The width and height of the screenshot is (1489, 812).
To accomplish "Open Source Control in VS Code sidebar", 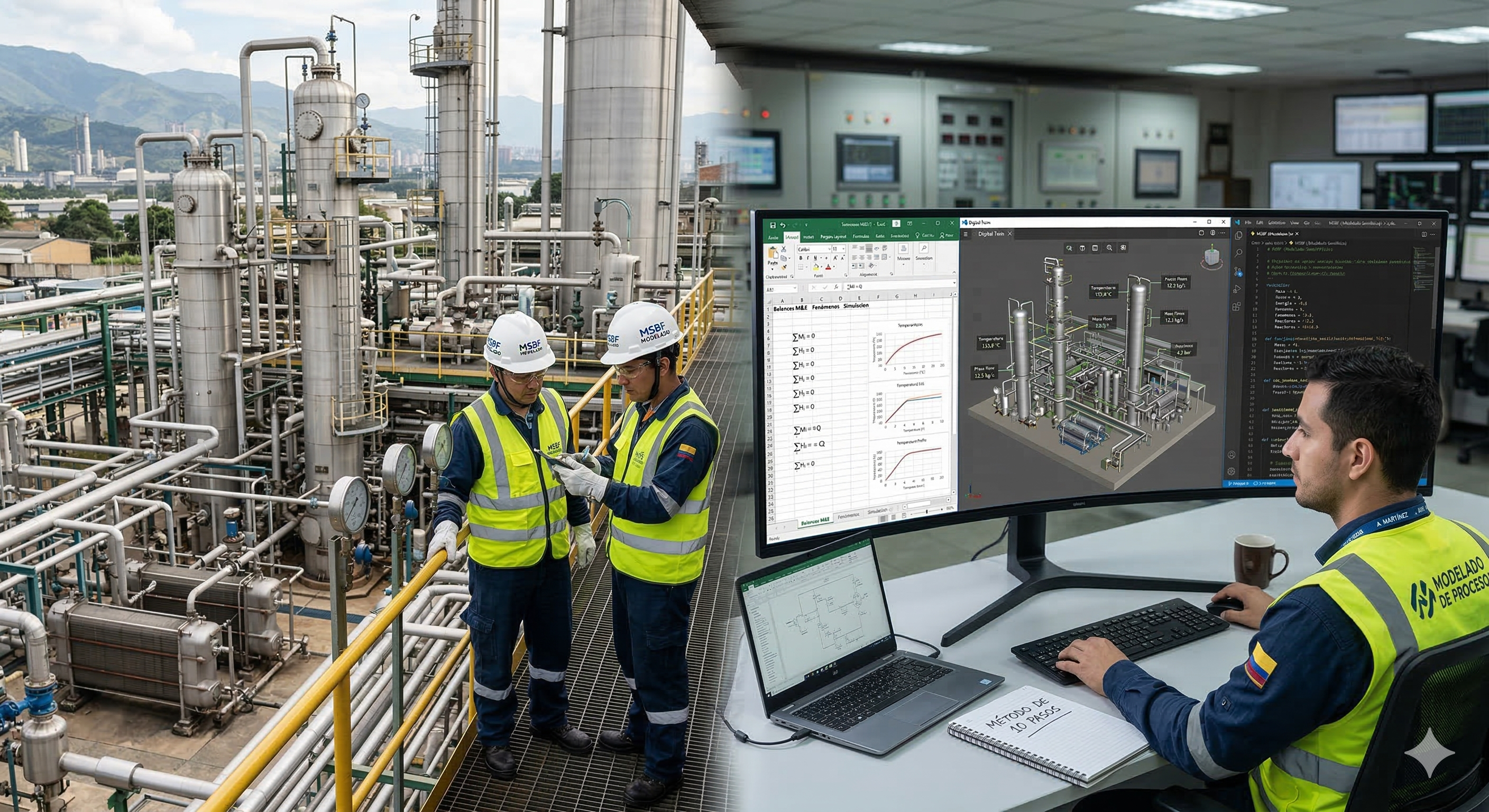I will coord(1239,273).
